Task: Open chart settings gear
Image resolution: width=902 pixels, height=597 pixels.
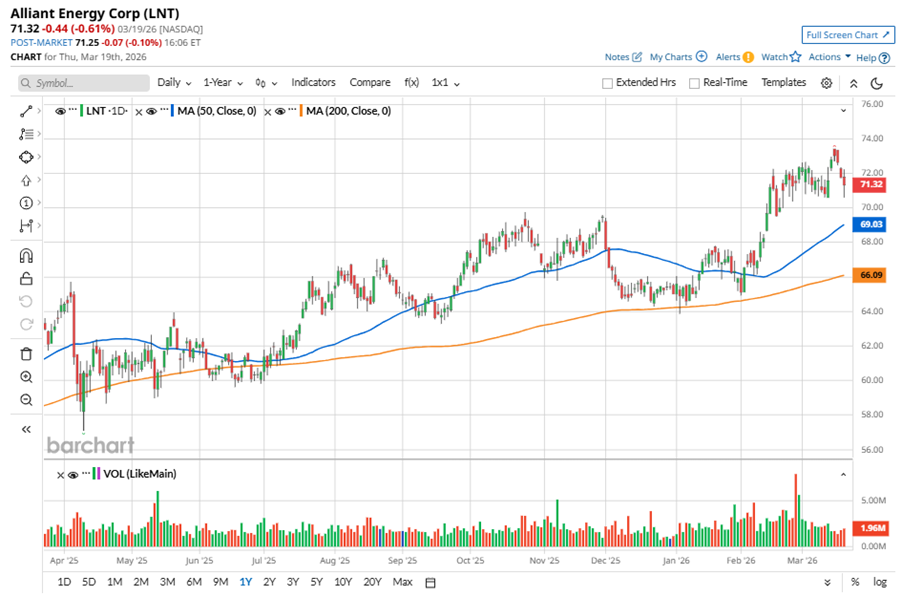Action: pyautogui.click(x=826, y=83)
